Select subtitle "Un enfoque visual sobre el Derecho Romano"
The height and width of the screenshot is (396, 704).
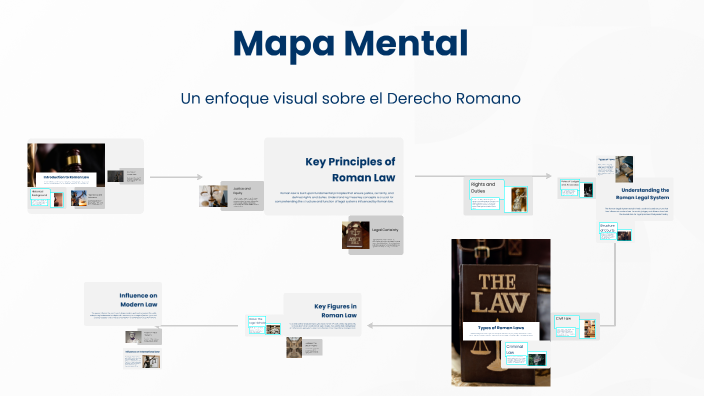click(x=351, y=98)
